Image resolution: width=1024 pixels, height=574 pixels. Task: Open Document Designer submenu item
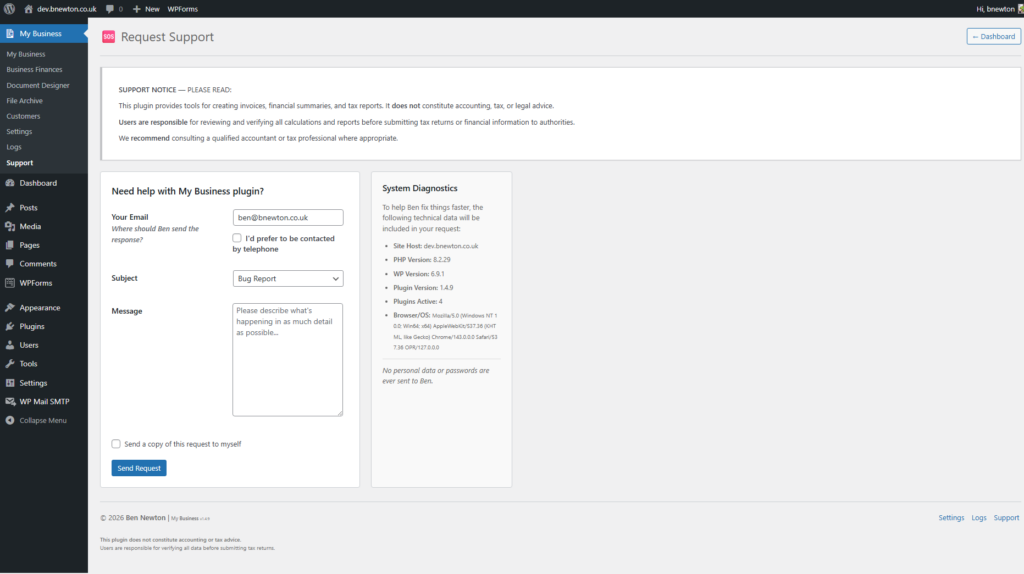[x=38, y=85]
